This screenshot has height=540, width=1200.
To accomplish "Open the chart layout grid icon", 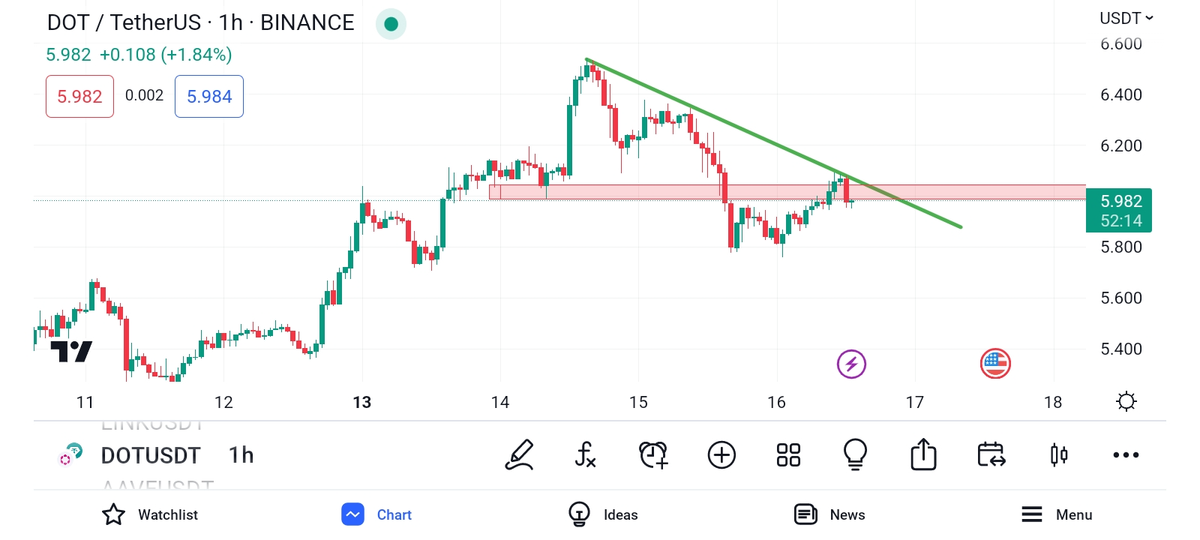I will 788,455.
